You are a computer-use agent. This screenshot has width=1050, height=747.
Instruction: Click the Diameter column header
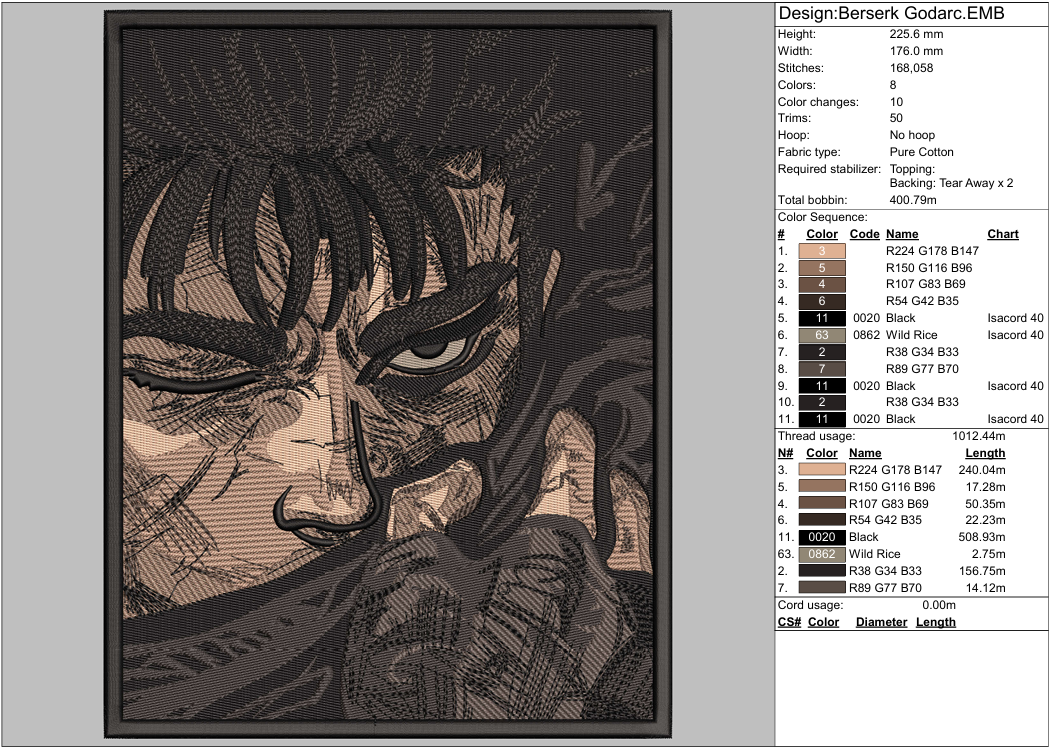[x=881, y=622]
